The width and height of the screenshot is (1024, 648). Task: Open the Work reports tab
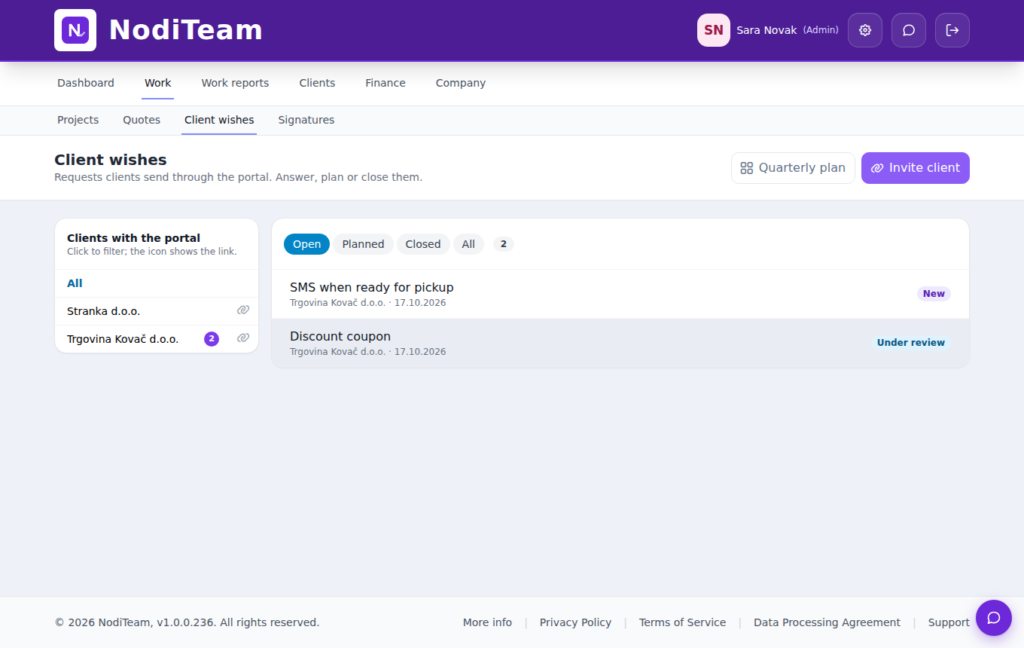click(x=235, y=83)
